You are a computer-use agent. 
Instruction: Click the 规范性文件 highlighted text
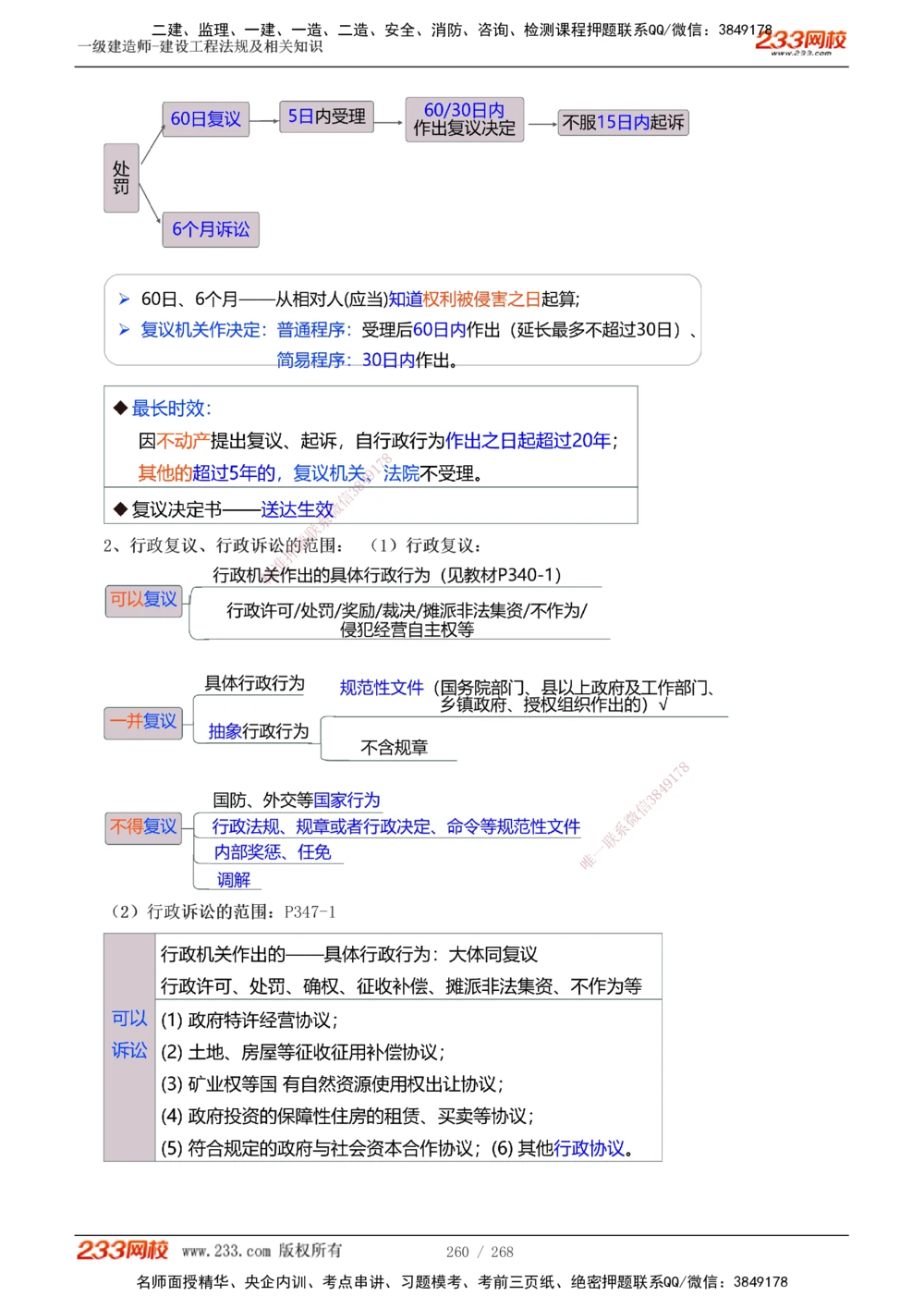pos(381,688)
